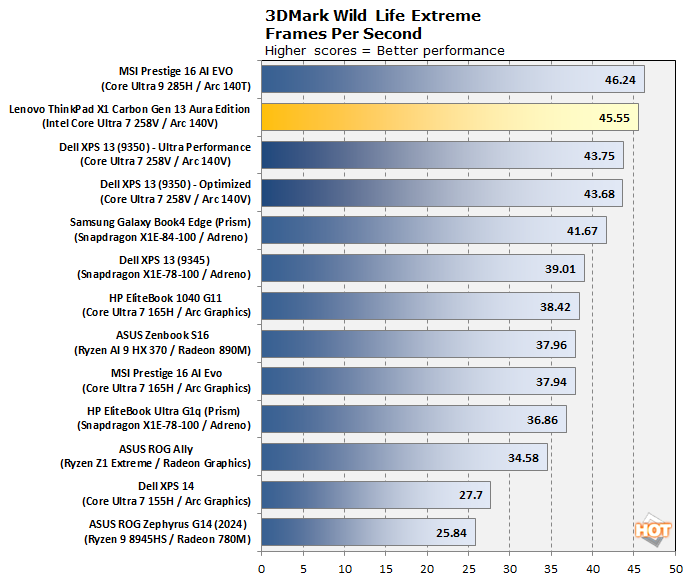Click the 39.01 score label
Screen dimensions: 690x581
click(x=560, y=269)
